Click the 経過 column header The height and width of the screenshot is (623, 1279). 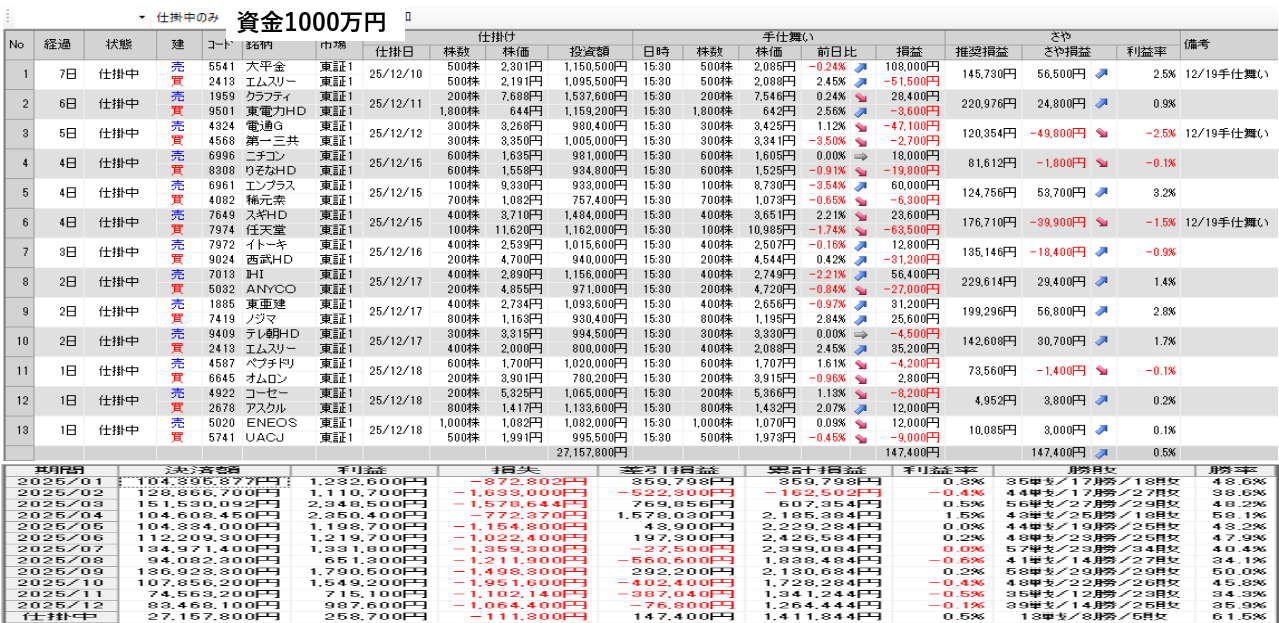pyautogui.click(x=57, y=45)
